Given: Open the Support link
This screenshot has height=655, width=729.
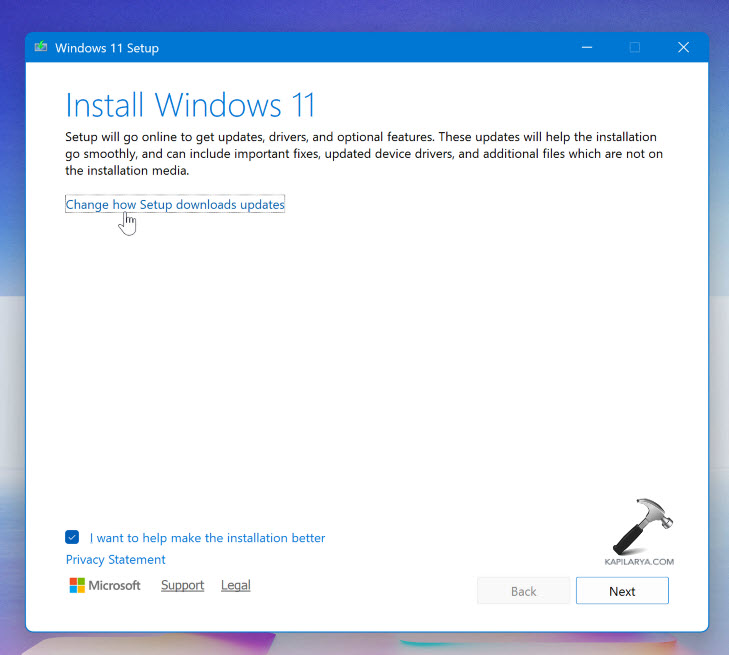Looking at the screenshot, I should [x=182, y=585].
